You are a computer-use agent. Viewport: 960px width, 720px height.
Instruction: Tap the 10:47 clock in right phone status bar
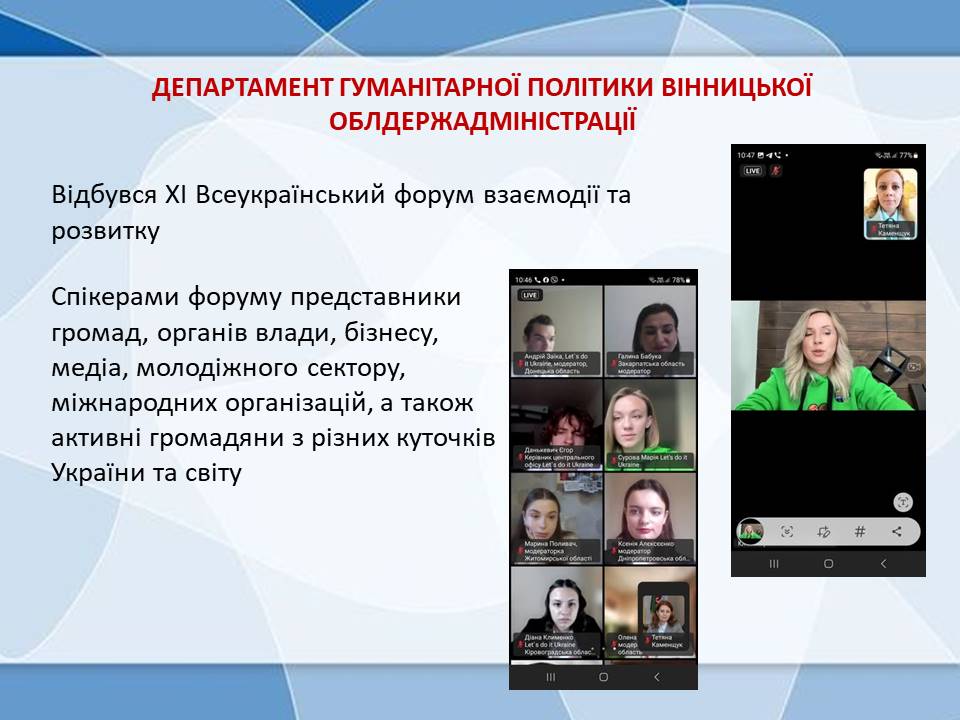pyautogui.click(x=746, y=155)
